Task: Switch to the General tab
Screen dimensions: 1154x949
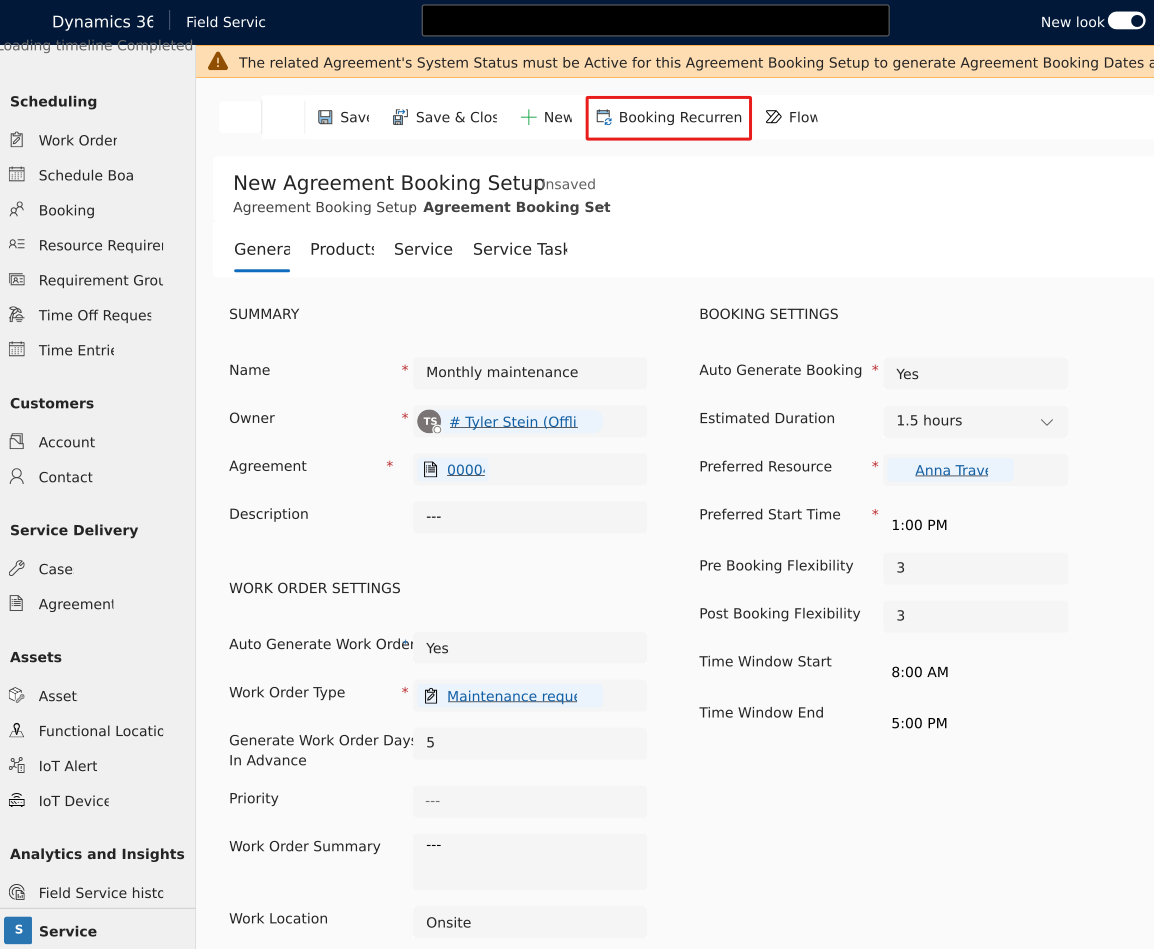Action: (262, 249)
